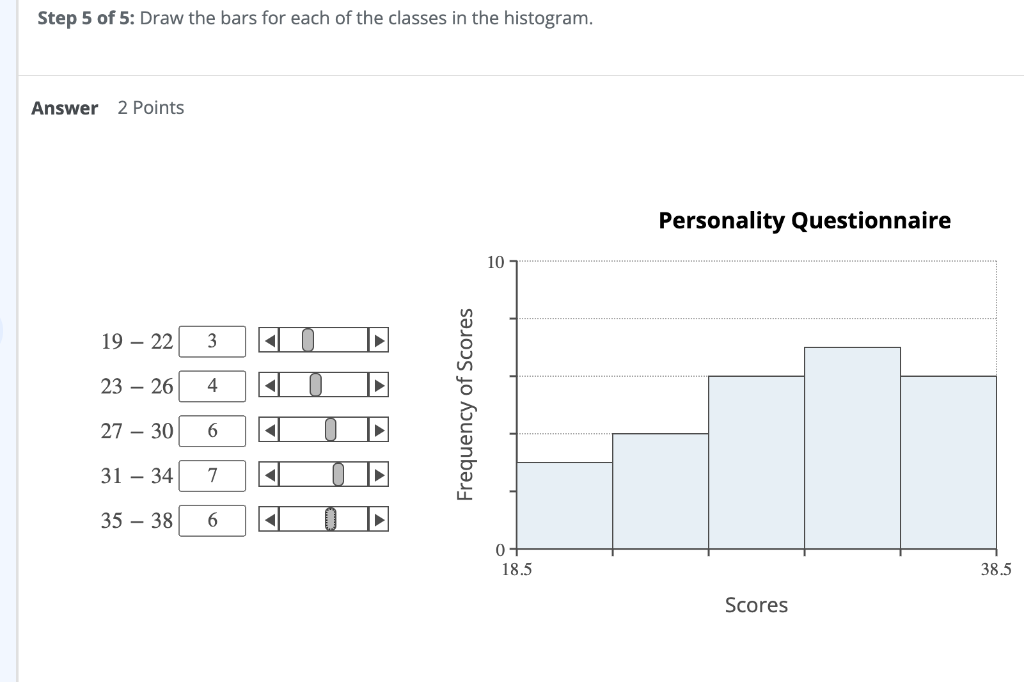Screen dimensions: 1024x682
Task: Click the increment arrow for class 23 – 26
Action: point(380,385)
